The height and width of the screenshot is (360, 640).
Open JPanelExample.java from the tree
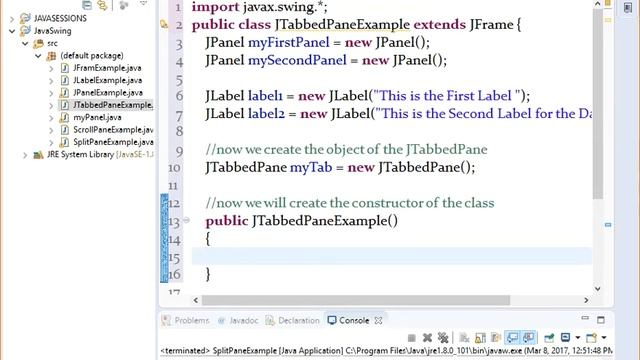click(x=108, y=92)
